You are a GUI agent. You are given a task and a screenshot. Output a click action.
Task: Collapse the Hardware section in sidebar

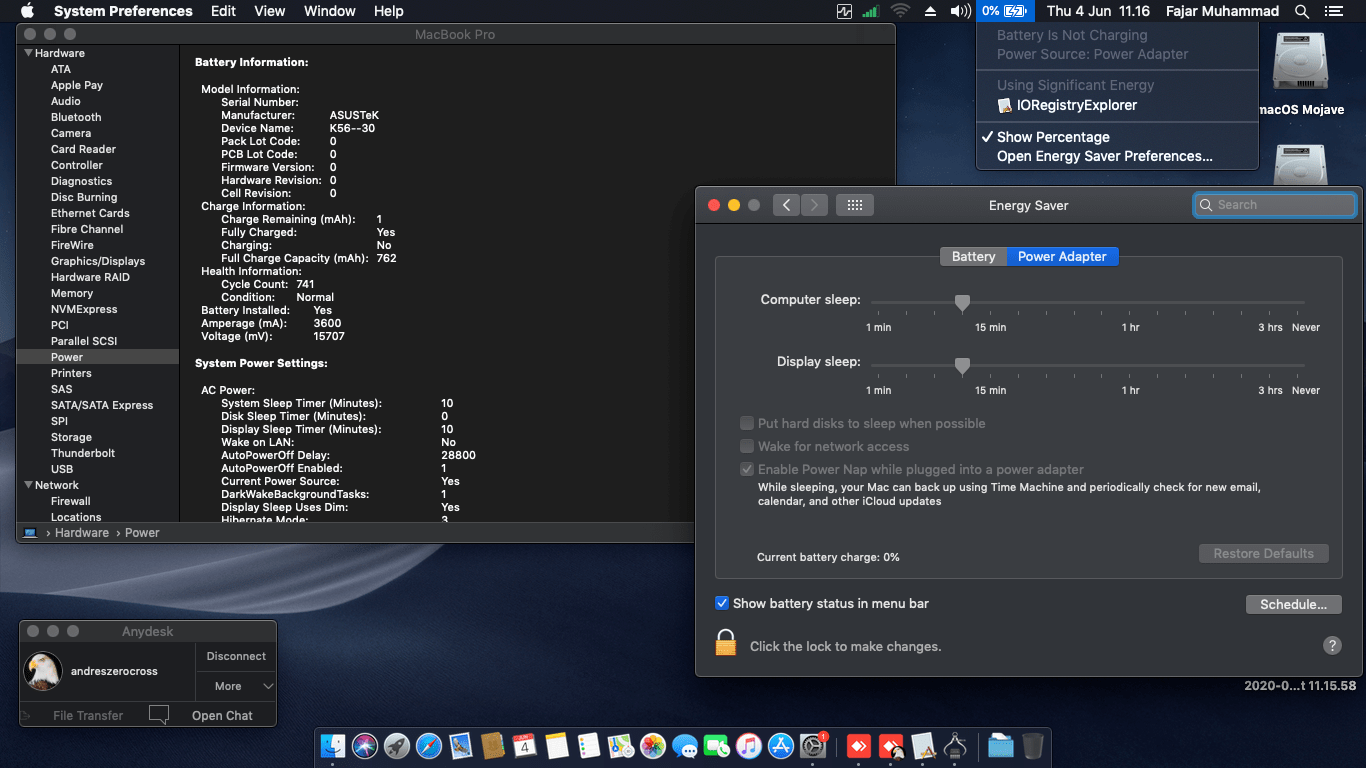click(28, 53)
